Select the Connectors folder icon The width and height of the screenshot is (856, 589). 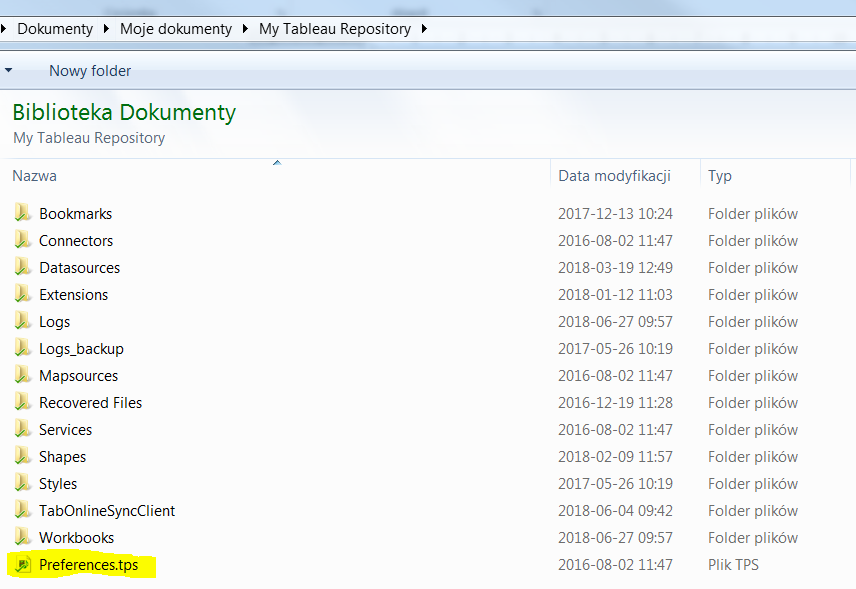click(23, 240)
